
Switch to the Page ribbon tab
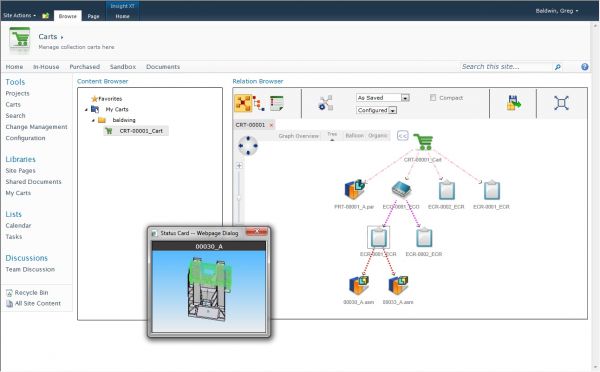coord(93,16)
